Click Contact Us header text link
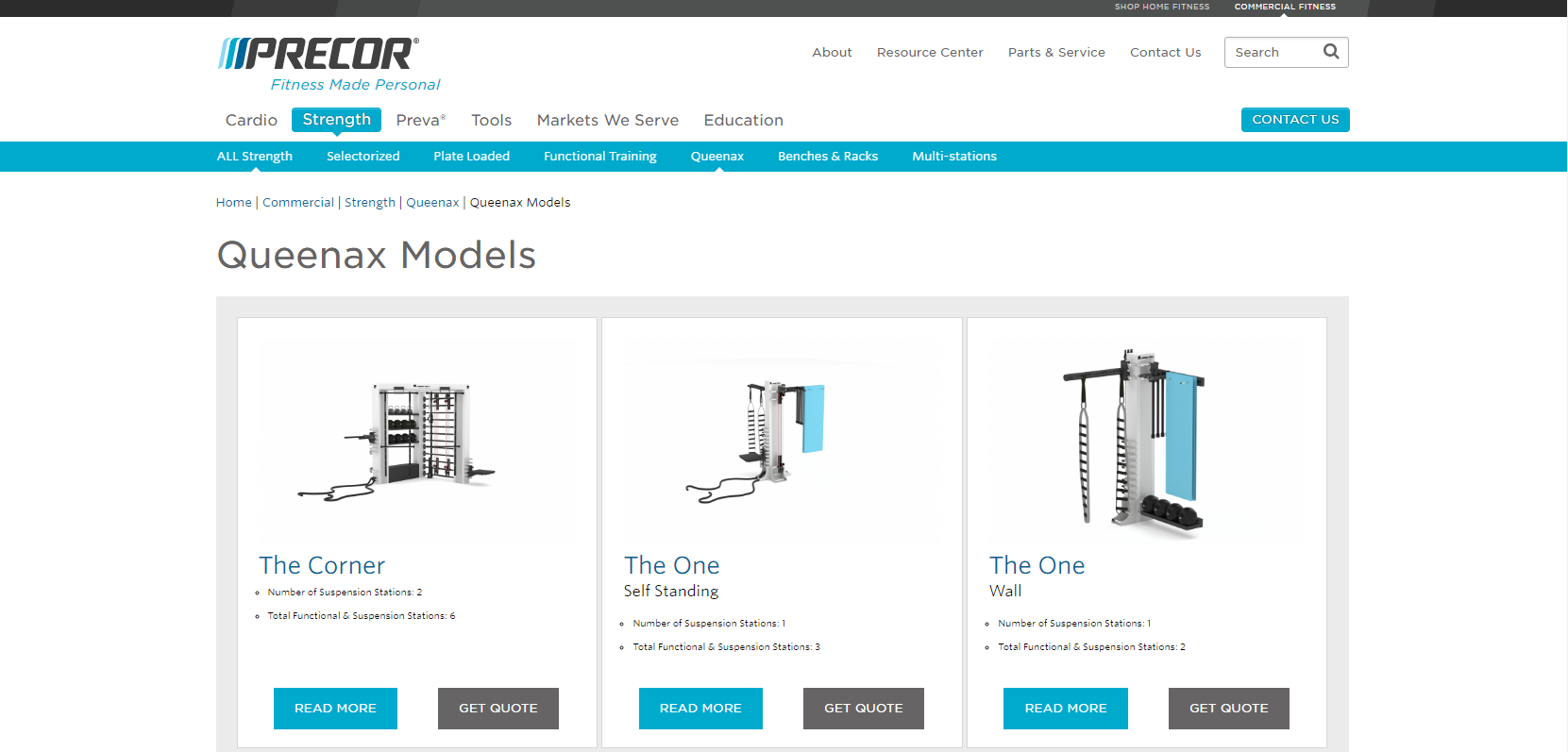Viewport: 1568px width, 752px height. 1165,53
